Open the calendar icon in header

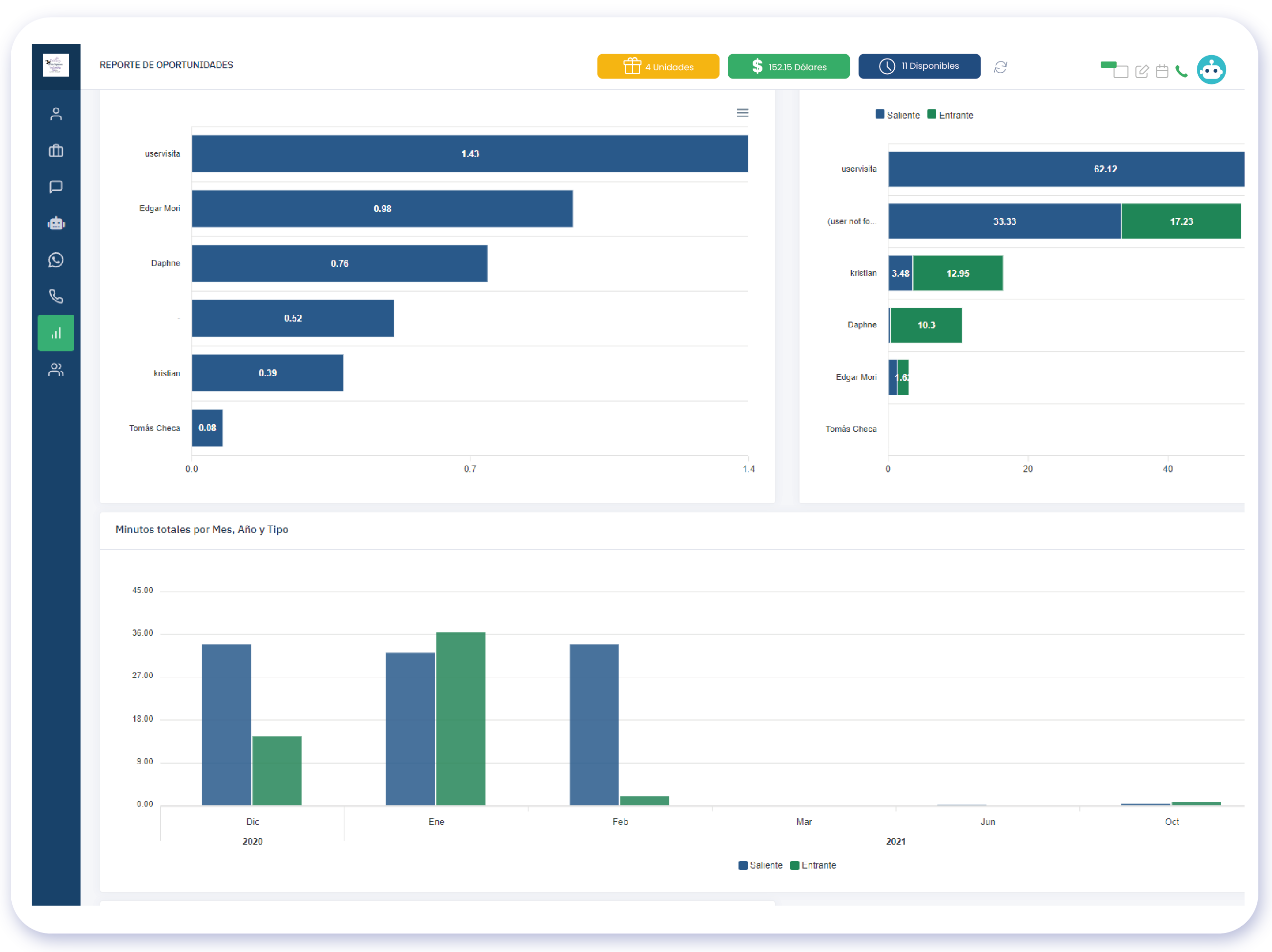pyautogui.click(x=1162, y=71)
